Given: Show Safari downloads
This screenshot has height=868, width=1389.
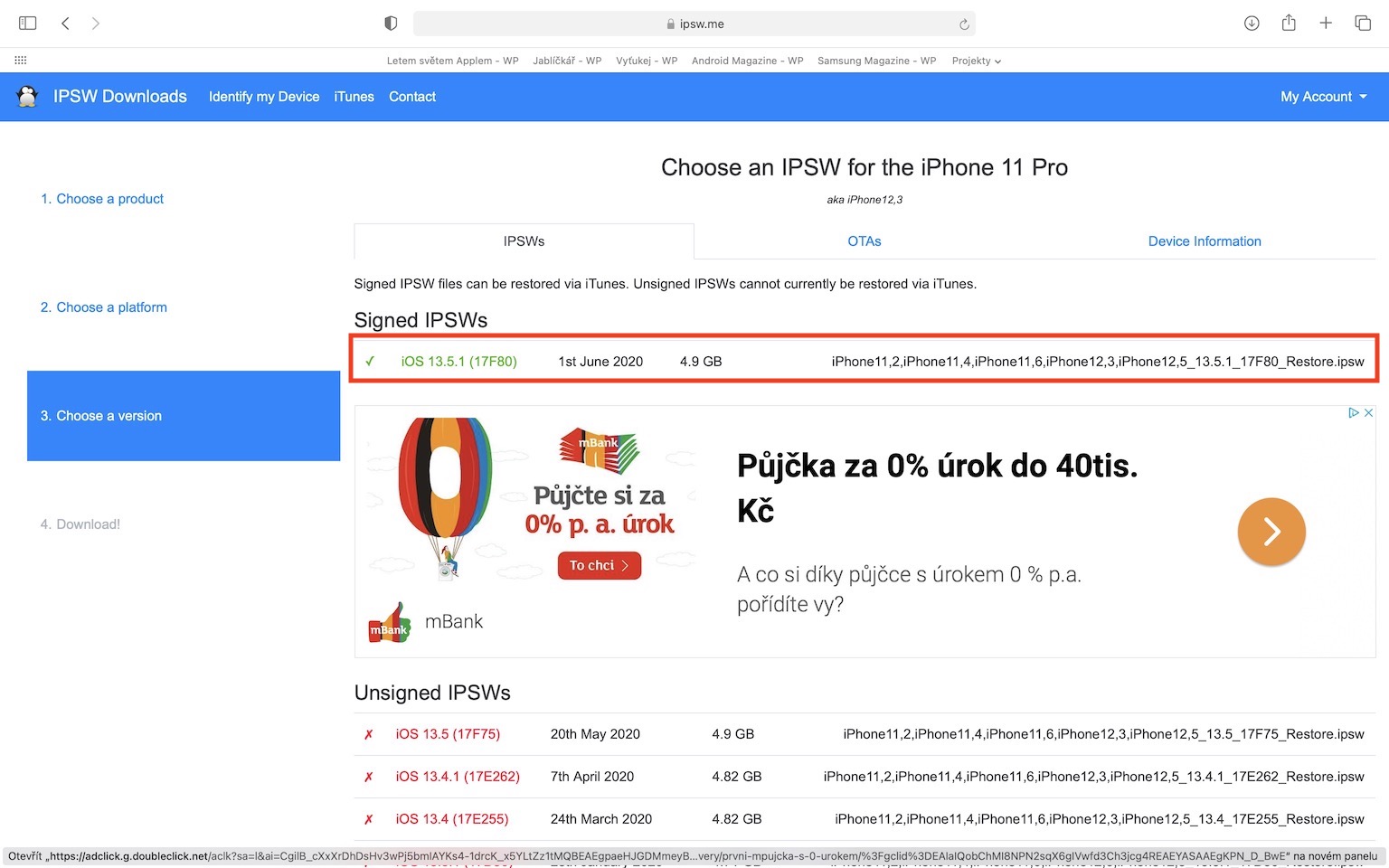Looking at the screenshot, I should [x=1252, y=24].
